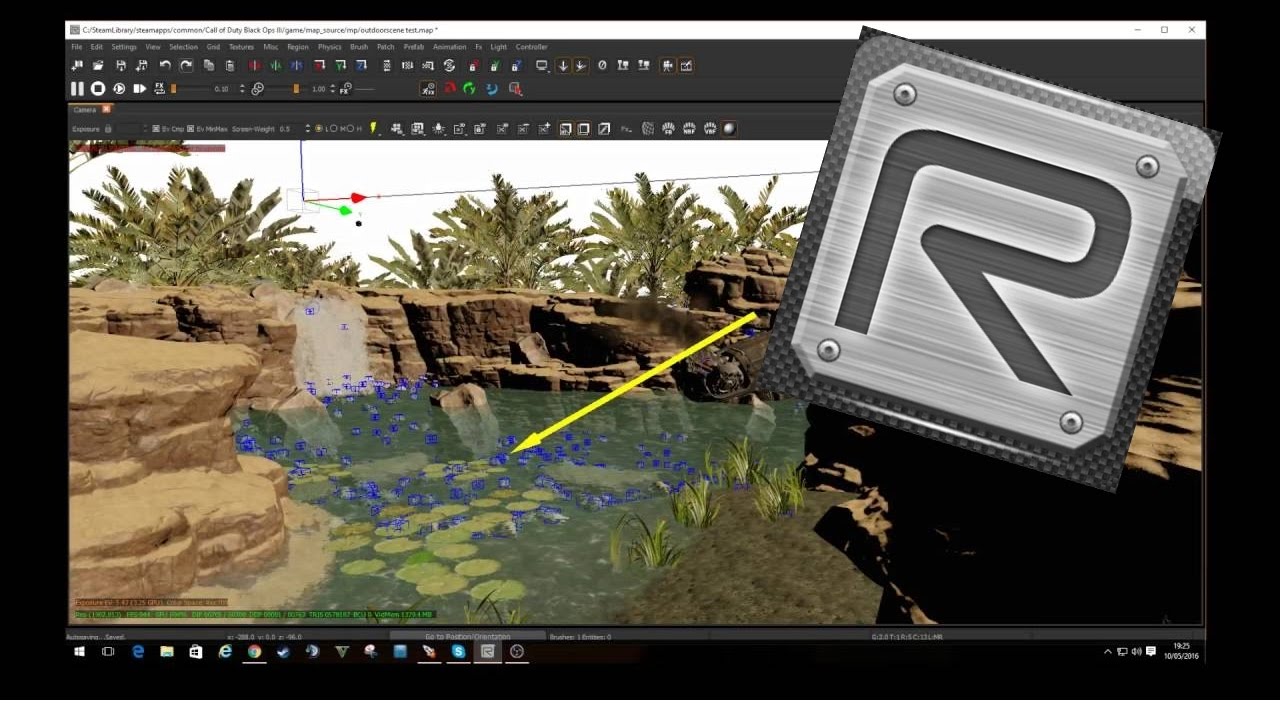This screenshot has height=720, width=1280.
Task: Switch to the Camera tab
Action: click(85, 110)
